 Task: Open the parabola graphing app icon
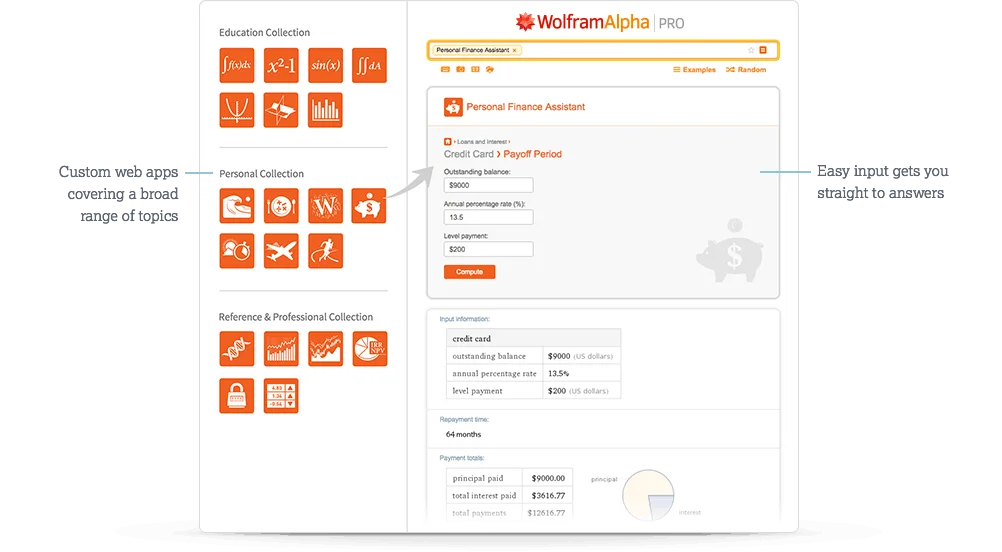[236, 110]
